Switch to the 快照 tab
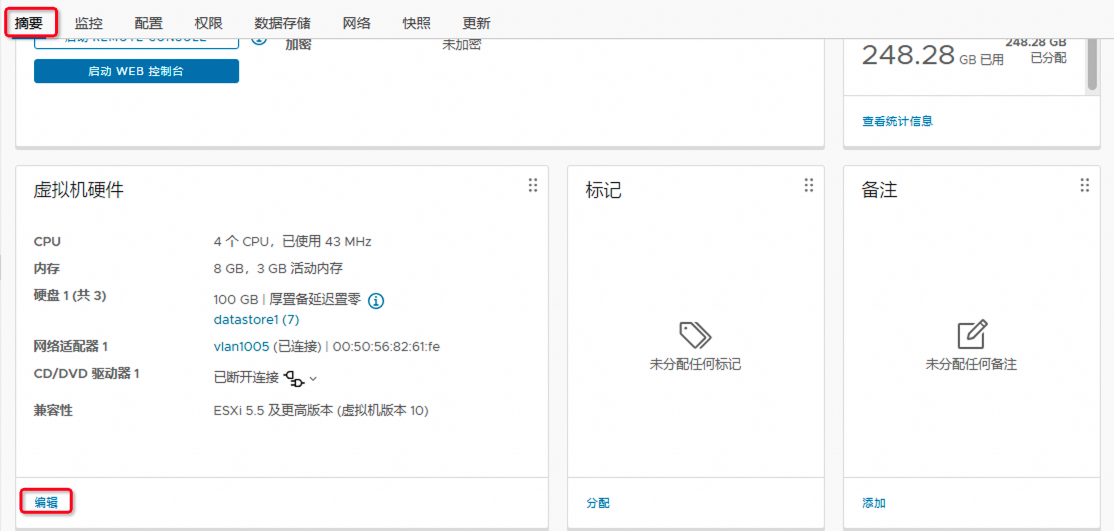Screen dimensions: 1114x531 (416, 23)
